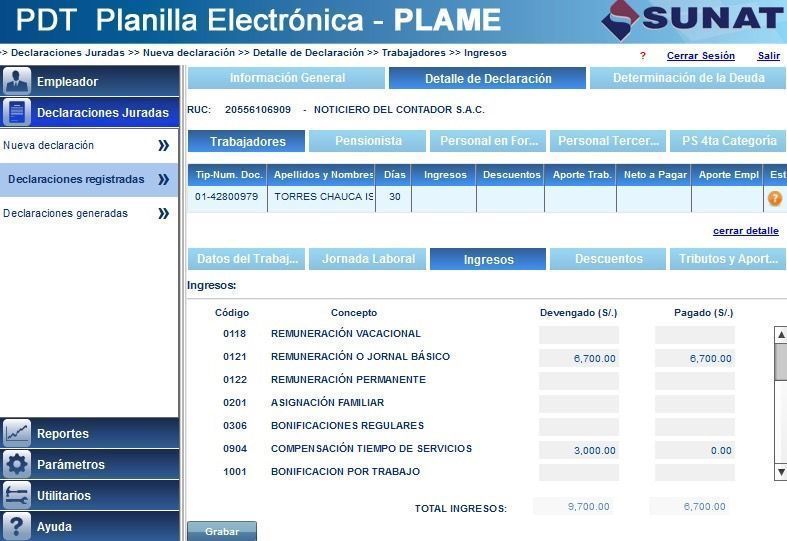Click Devengado field for Asignación Familiar
The height and width of the screenshot is (541, 787).
point(579,404)
